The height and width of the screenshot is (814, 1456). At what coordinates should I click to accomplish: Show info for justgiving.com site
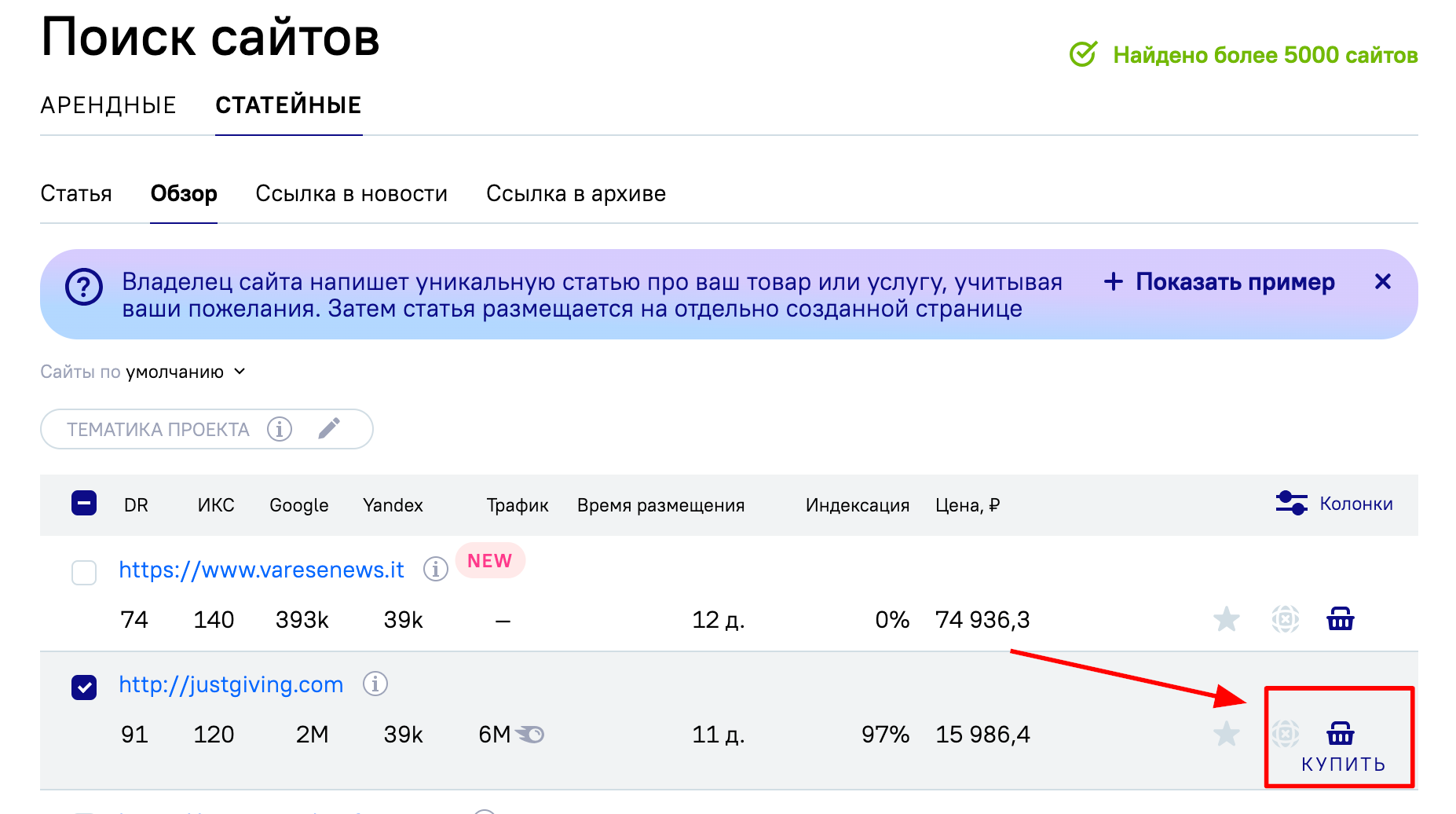[375, 684]
